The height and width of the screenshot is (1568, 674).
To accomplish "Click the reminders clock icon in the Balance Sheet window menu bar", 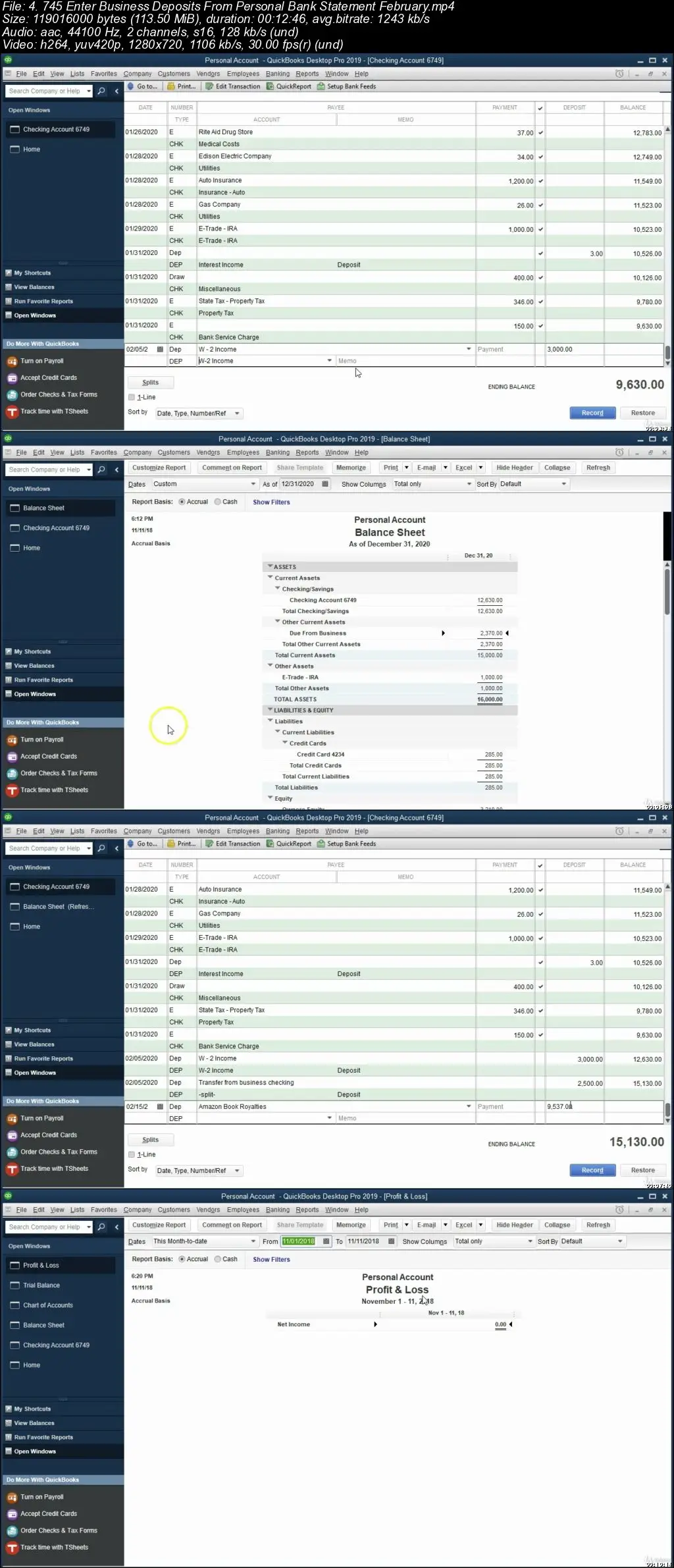I will (x=619, y=452).
